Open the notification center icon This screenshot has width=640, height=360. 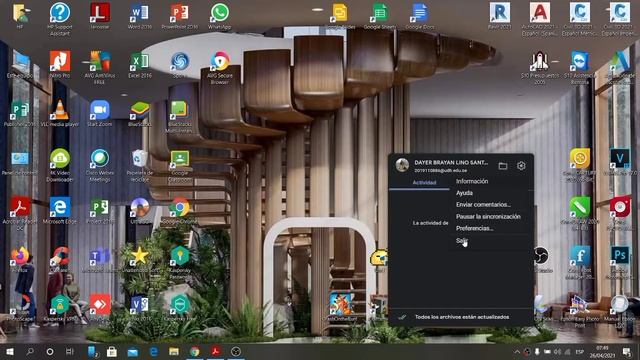tap(627, 351)
